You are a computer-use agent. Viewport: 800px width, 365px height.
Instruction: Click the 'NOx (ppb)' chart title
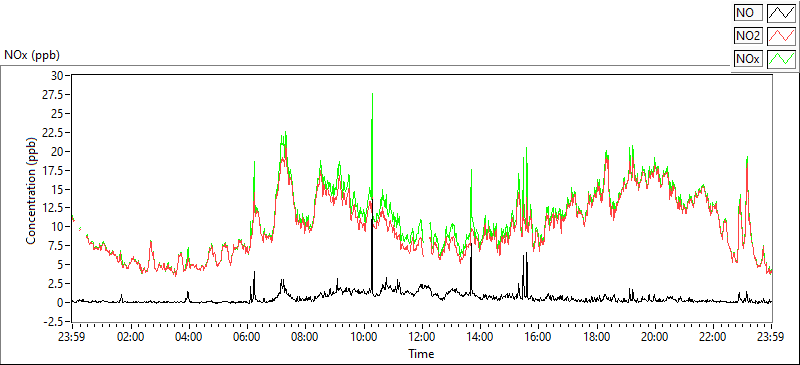pyautogui.click(x=32, y=55)
